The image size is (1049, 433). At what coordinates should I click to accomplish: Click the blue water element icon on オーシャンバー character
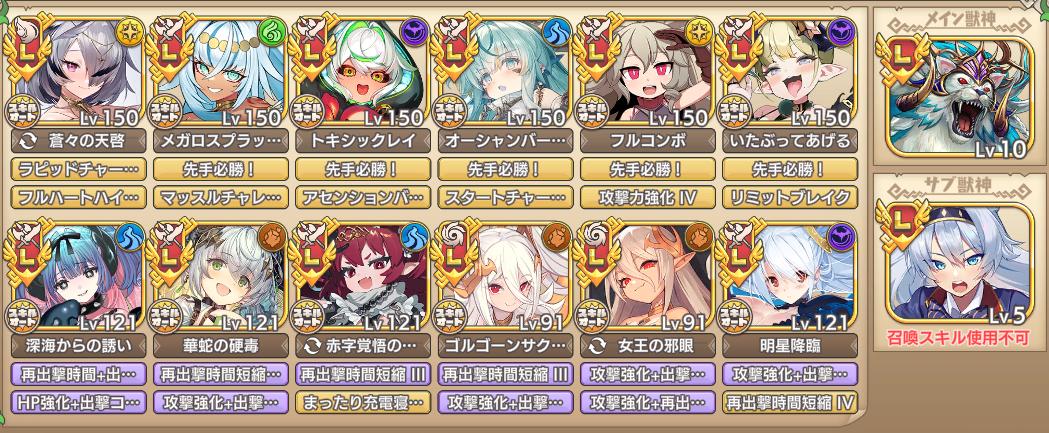(x=557, y=31)
